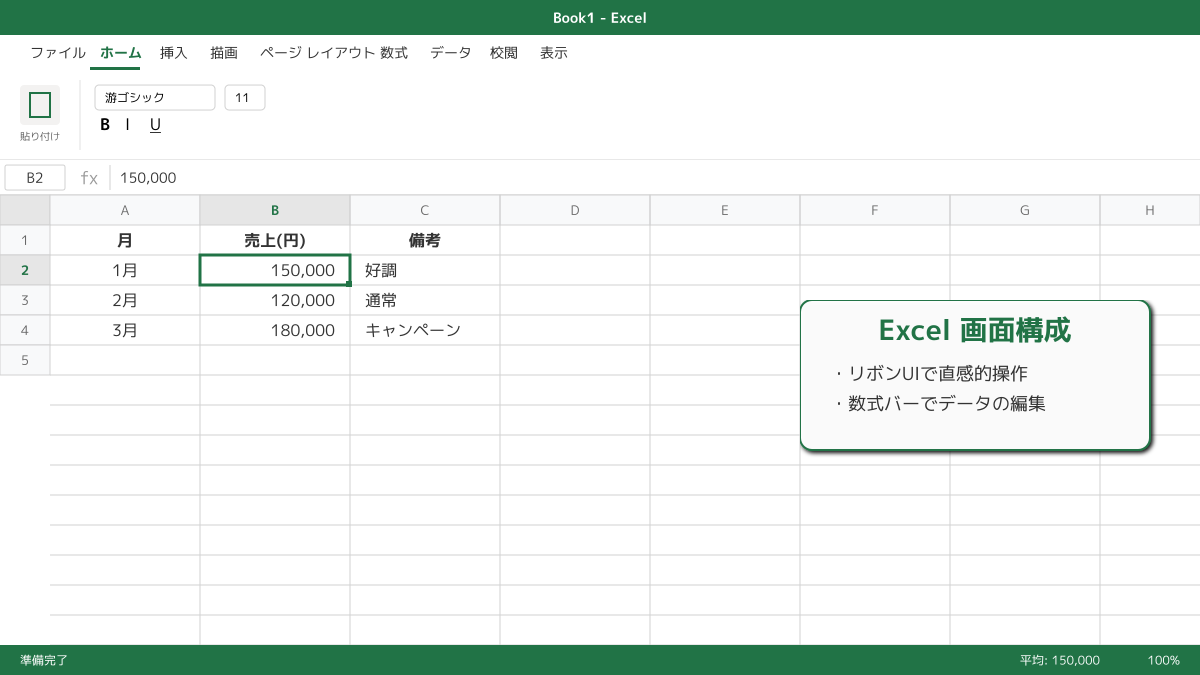
Task: Open the 表示 tab
Action: tap(554, 53)
